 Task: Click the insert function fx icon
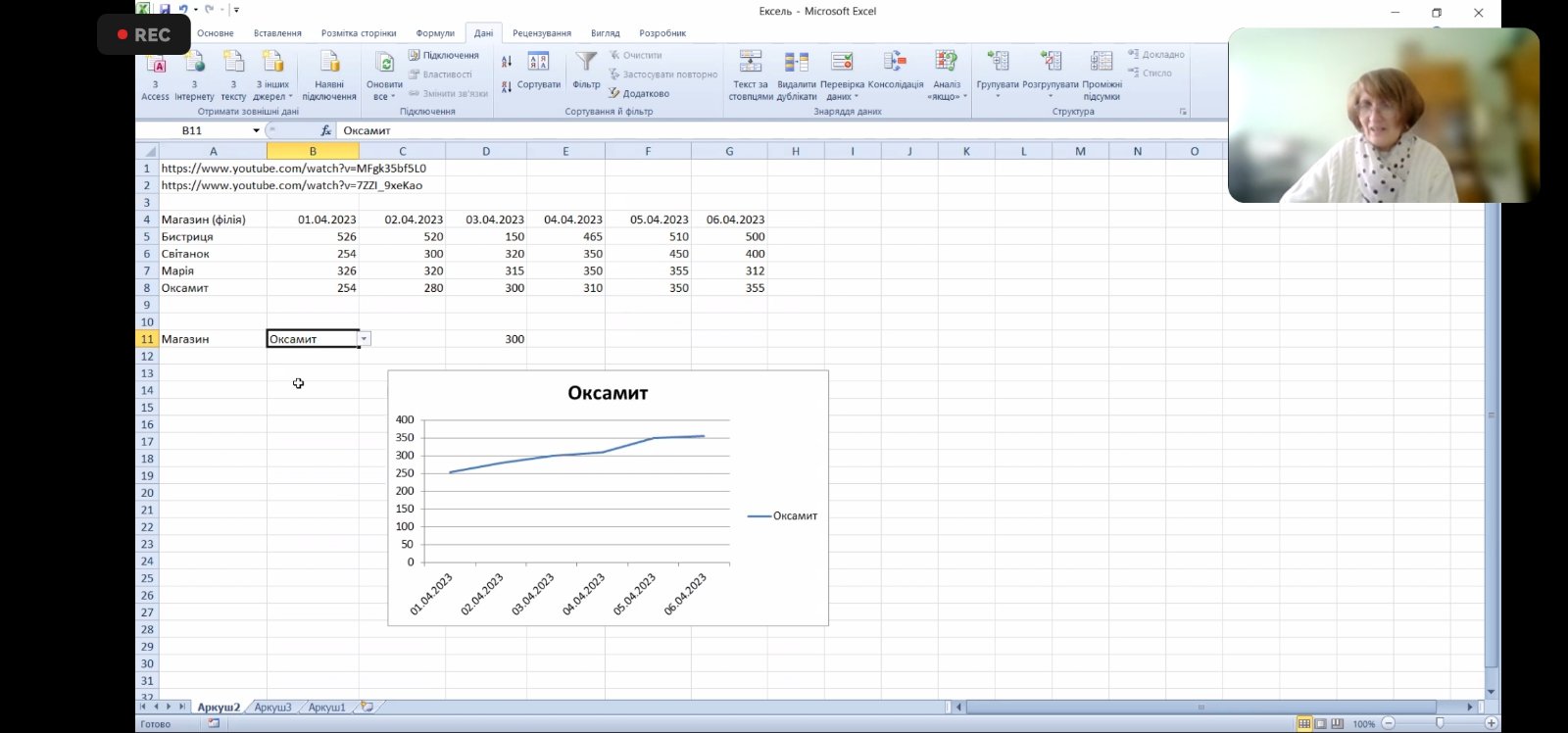click(x=325, y=130)
